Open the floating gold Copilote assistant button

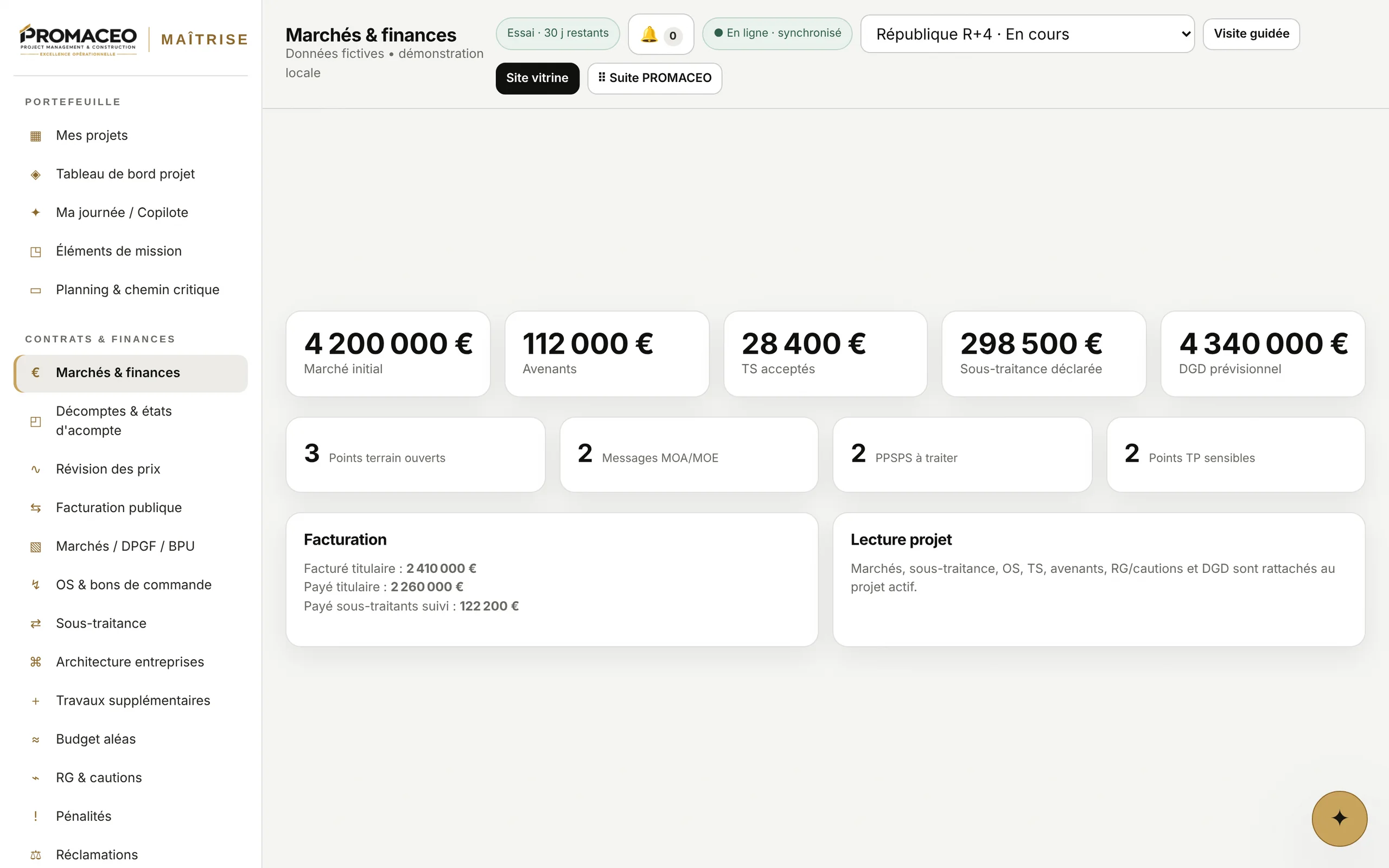click(x=1339, y=819)
